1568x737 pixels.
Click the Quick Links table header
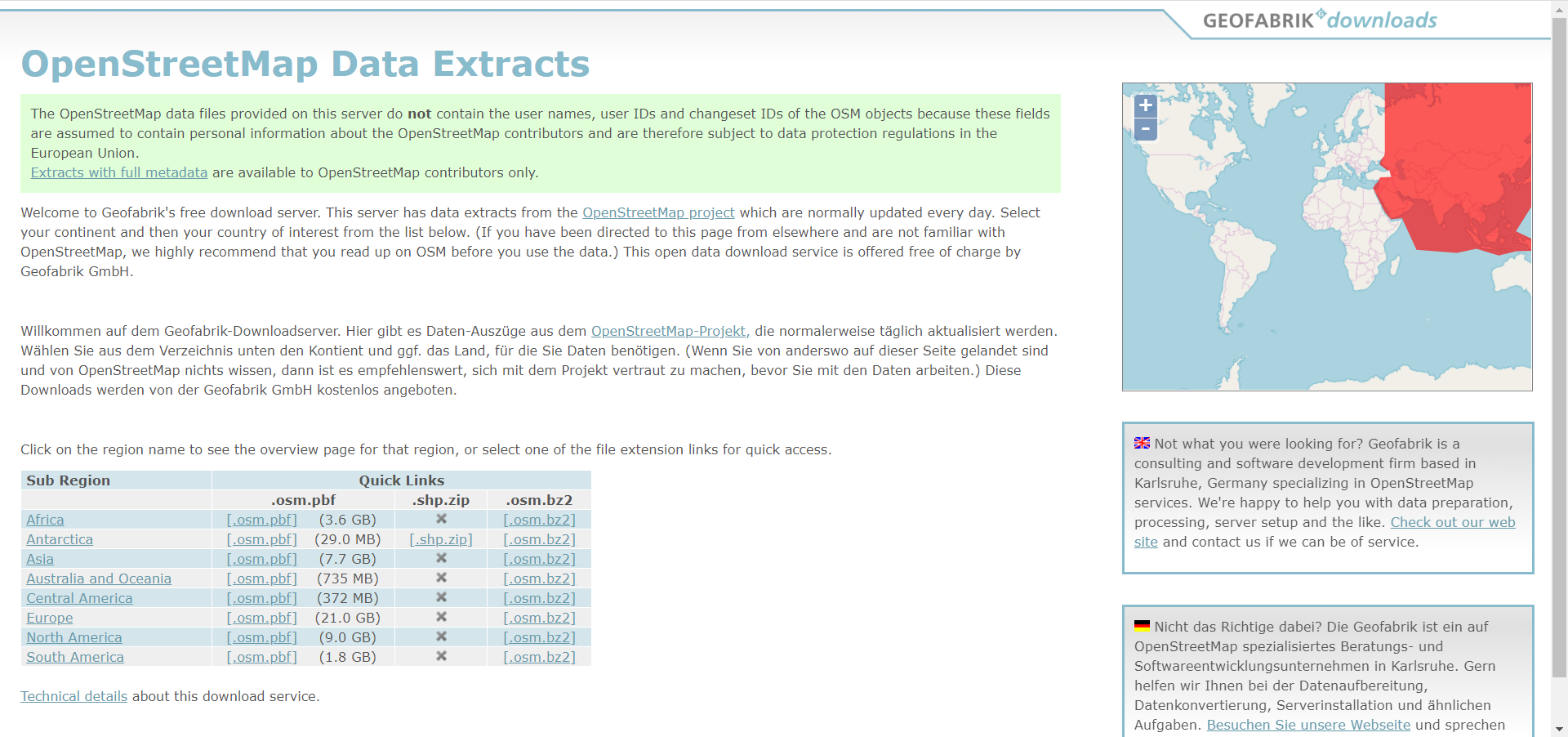(402, 480)
